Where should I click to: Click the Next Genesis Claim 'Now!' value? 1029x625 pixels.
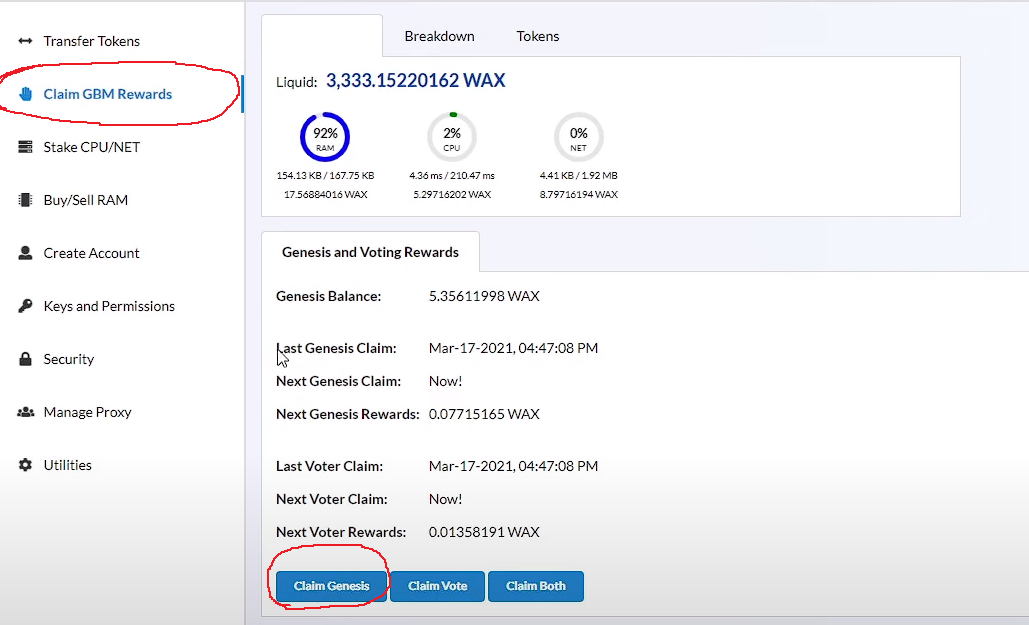[445, 381]
